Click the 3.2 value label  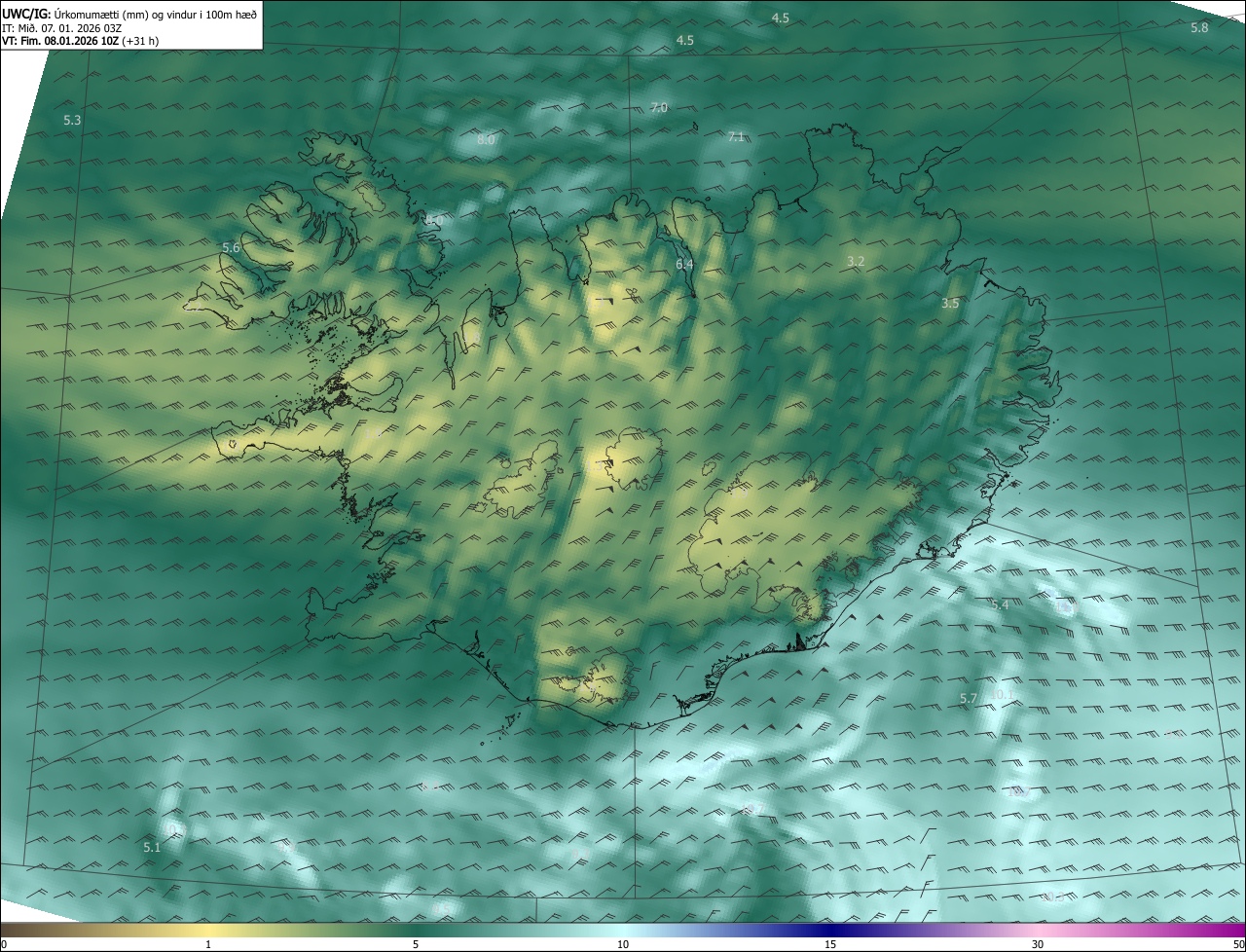click(856, 262)
